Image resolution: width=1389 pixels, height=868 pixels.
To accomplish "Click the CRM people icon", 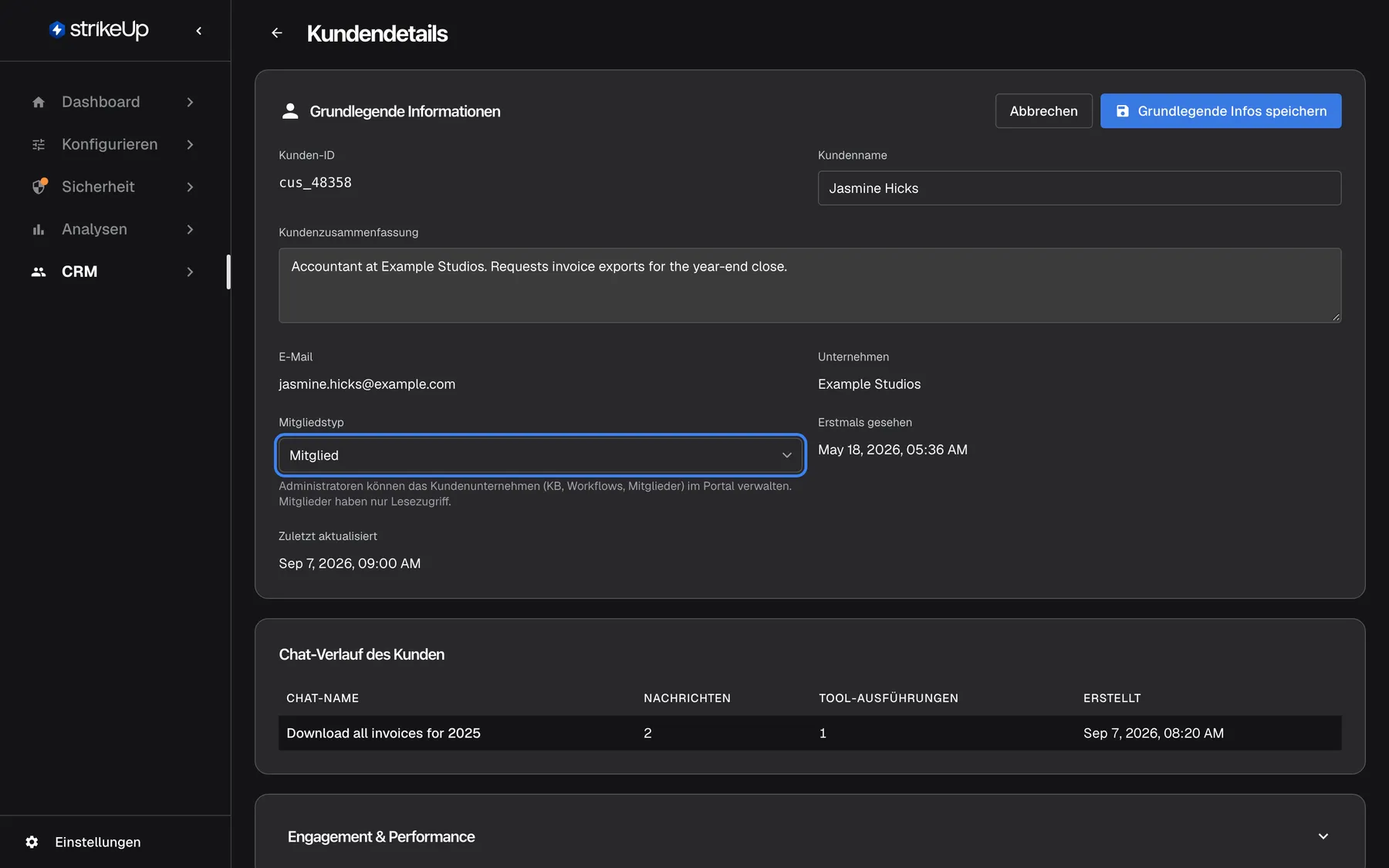I will pyautogui.click(x=39, y=272).
